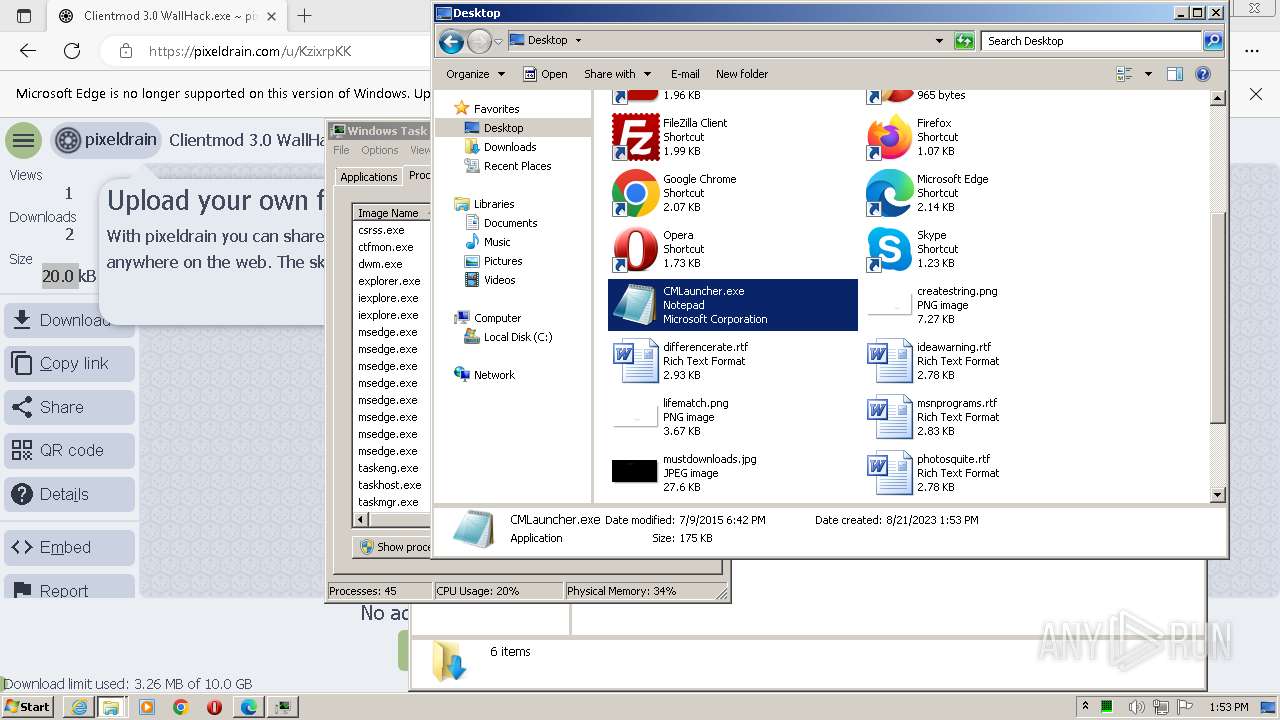Open the Organize dropdown menu
1280x720 pixels.
tap(476, 74)
